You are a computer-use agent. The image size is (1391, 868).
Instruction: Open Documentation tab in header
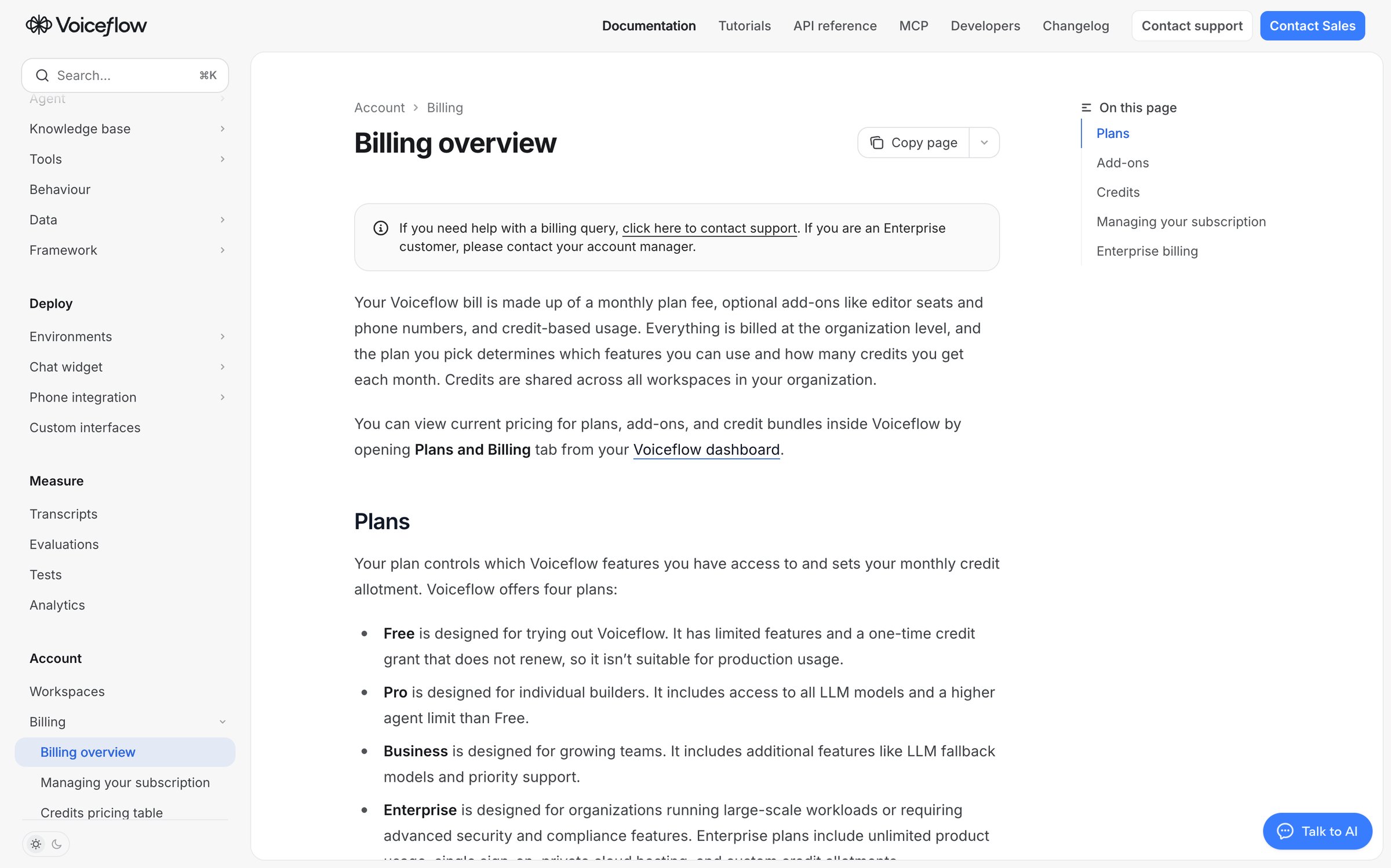click(x=649, y=25)
